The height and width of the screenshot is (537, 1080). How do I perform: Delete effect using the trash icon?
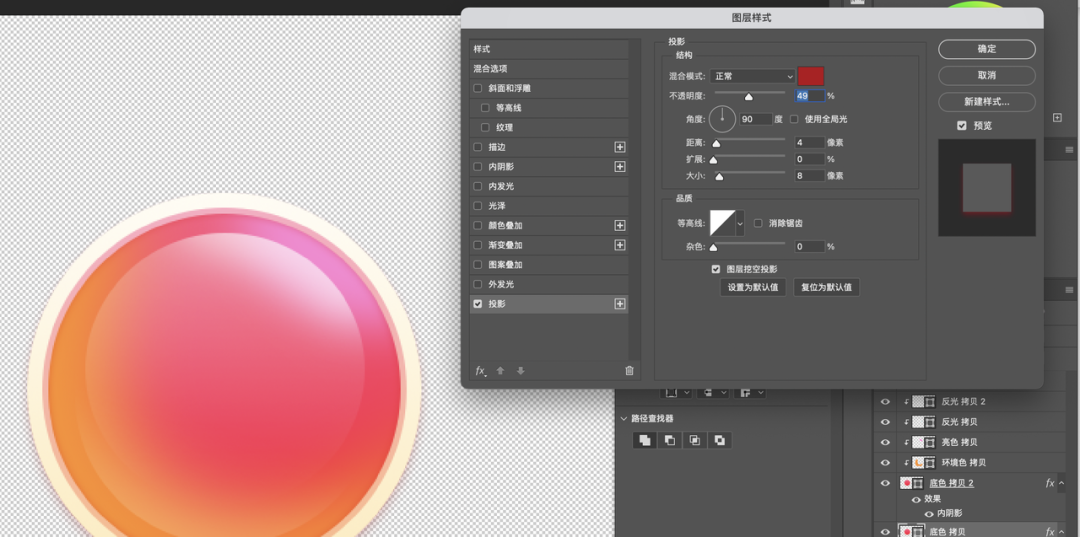pos(629,371)
